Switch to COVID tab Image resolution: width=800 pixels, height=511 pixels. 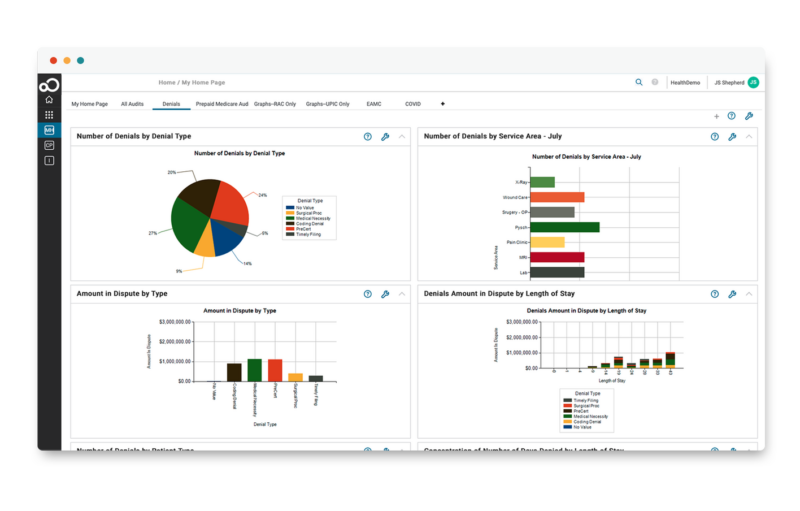tap(413, 104)
